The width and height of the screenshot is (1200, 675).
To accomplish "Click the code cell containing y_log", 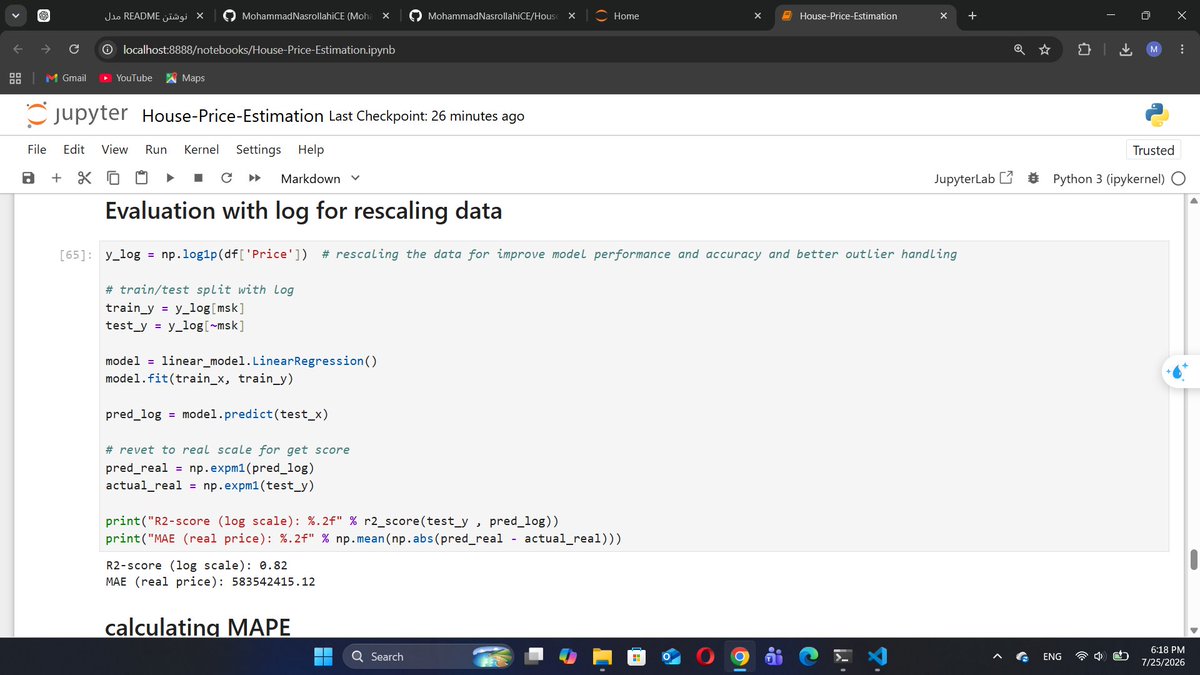I will tap(636, 396).
